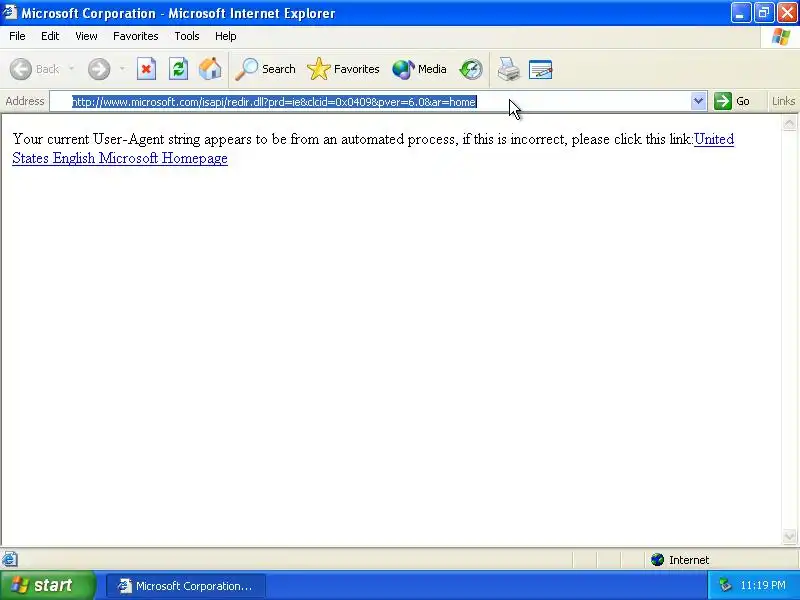Open the Favorites menu in menu bar
Image resolution: width=800 pixels, height=600 pixels.
pos(136,36)
